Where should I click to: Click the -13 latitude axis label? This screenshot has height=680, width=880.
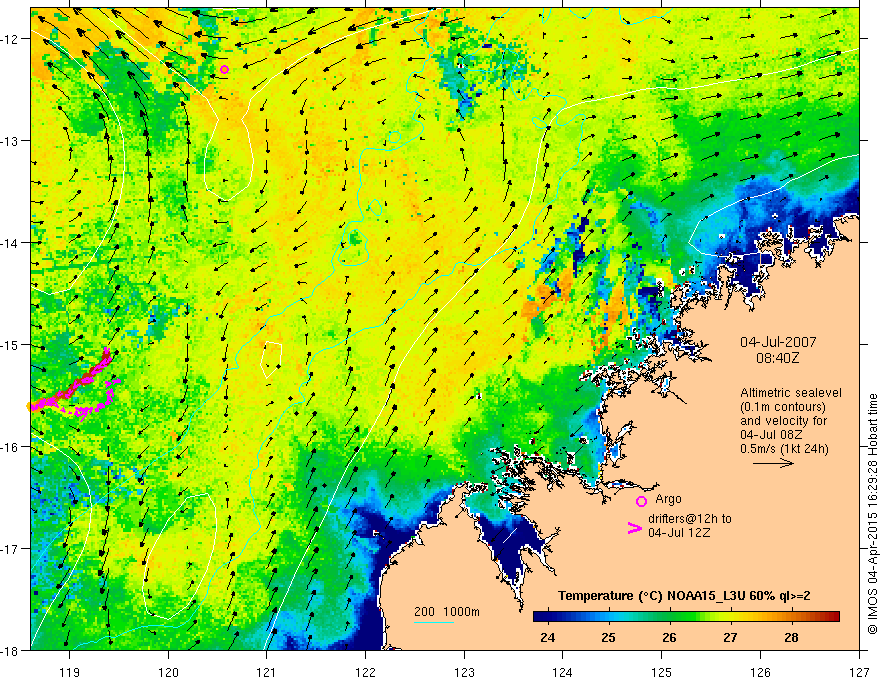(10, 141)
